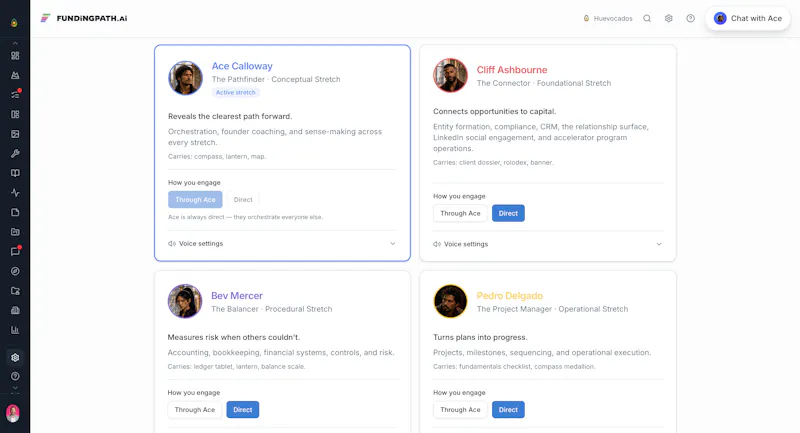This screenshot has width=800, height=433.
Task: Click Cliff Ashbourne's avatar photo
Action: point(451,75)
